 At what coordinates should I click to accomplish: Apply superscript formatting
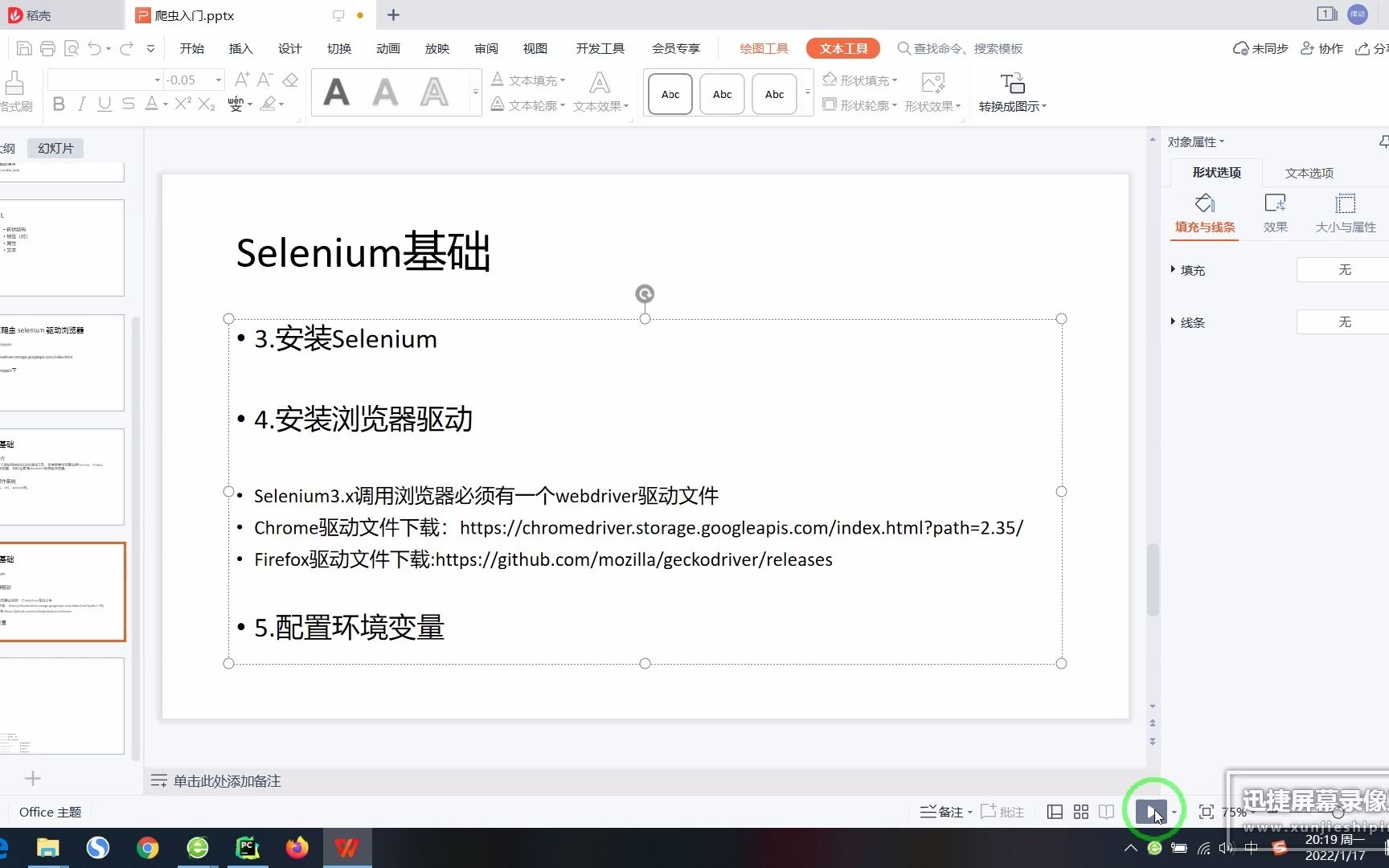183,104
